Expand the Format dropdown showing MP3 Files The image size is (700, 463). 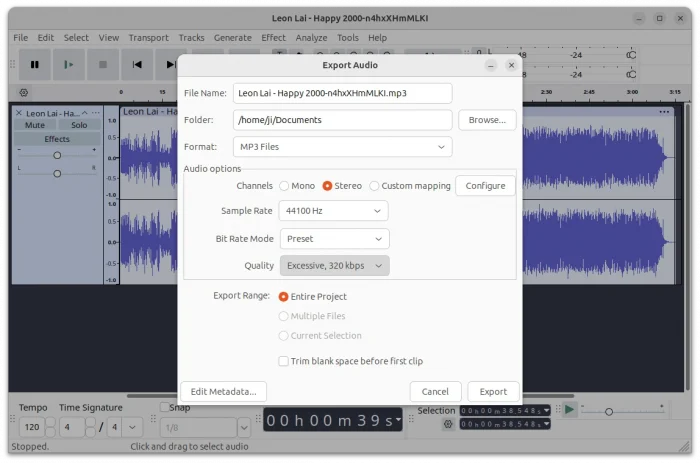click(x=342, y=147)
